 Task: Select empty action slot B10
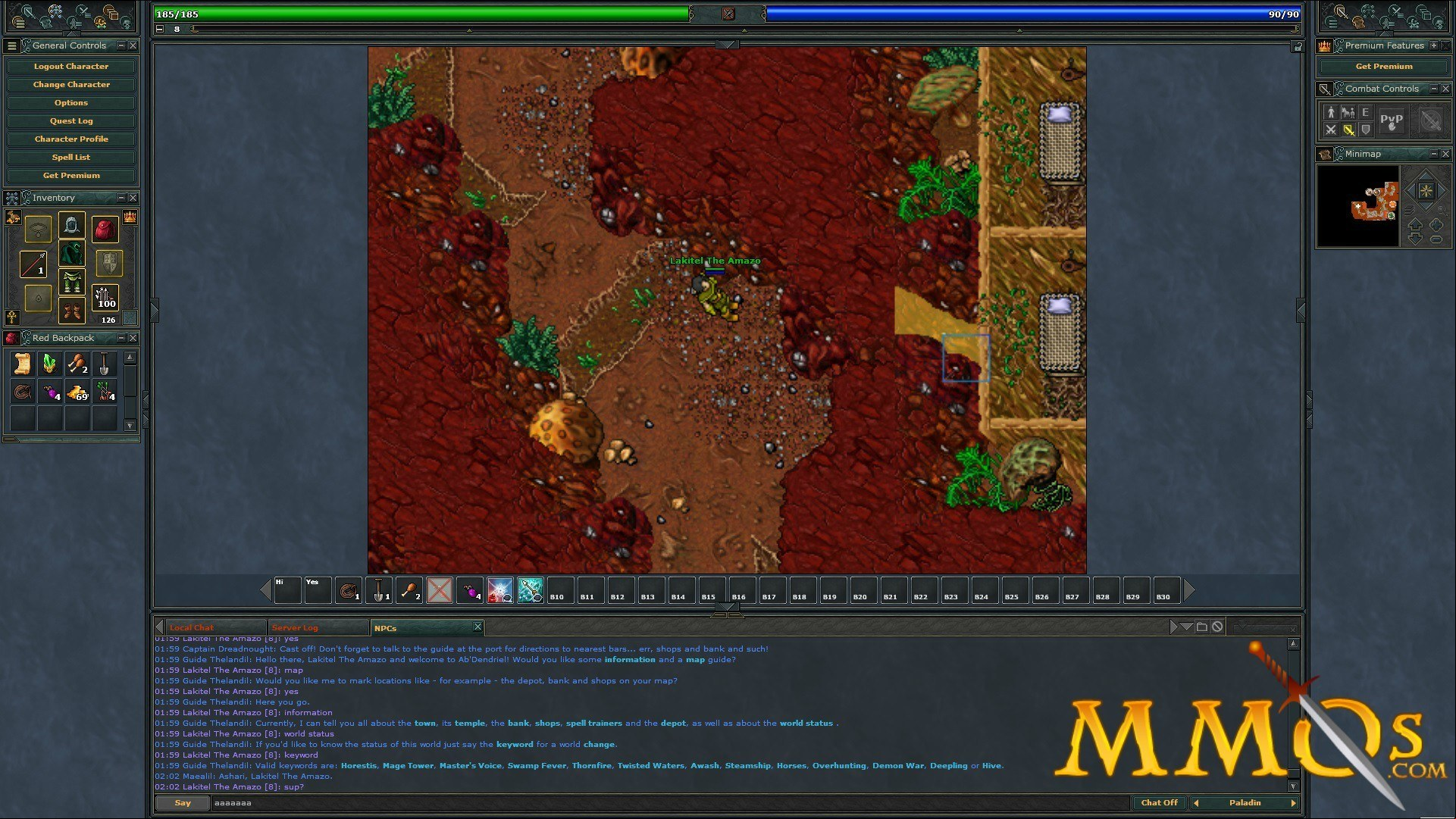[x=560, y=589]
